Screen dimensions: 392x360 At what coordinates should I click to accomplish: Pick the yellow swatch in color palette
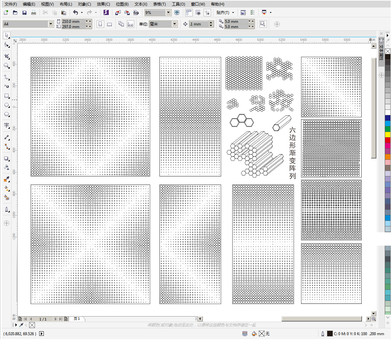click(388, 134)
